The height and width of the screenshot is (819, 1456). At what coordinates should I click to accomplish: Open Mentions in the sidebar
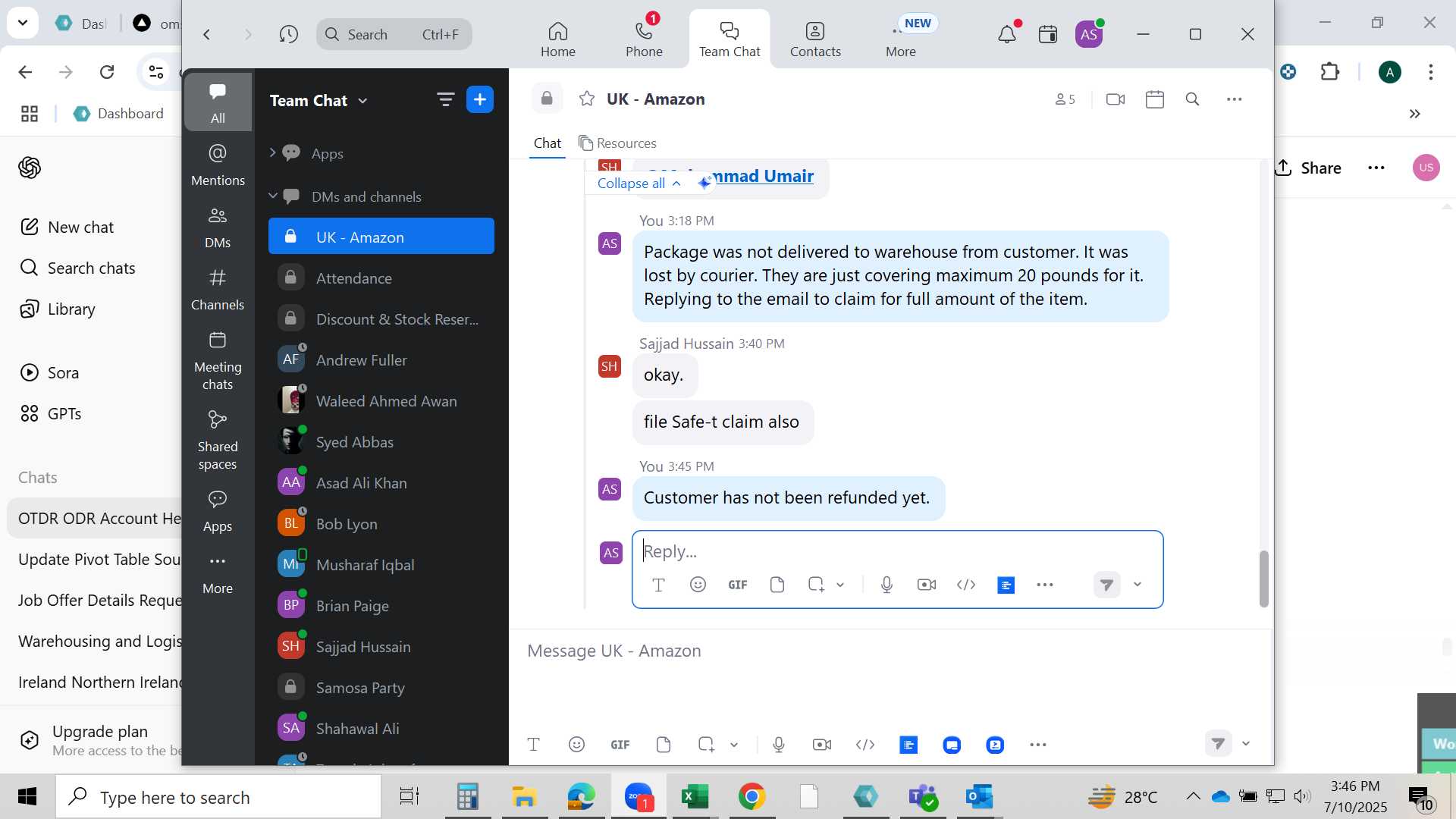point(218,165)
